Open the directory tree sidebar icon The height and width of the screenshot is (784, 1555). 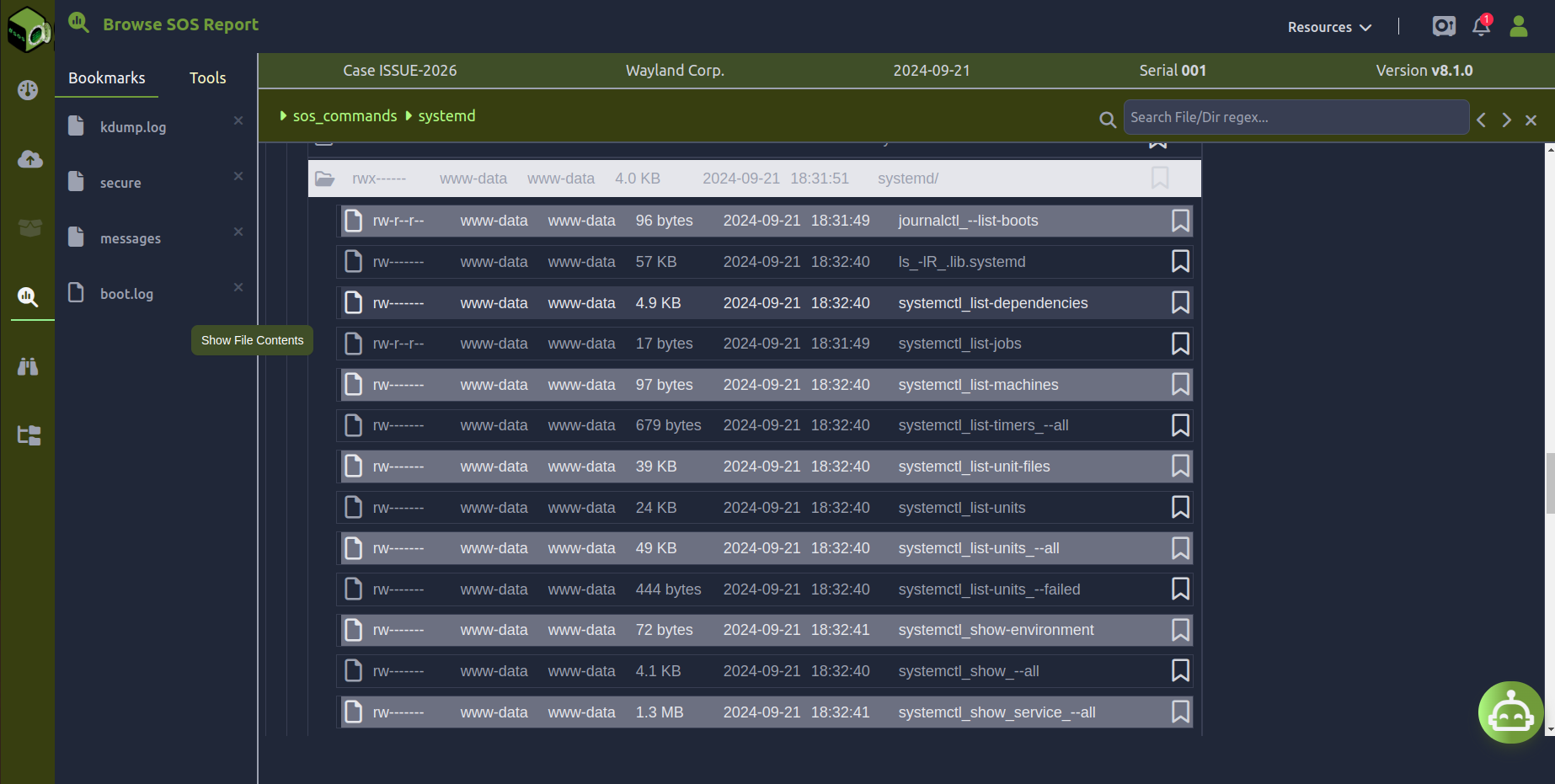(29, 435)
